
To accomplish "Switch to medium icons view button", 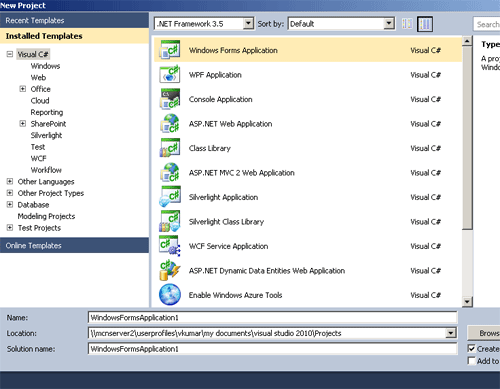I will pyautogui.click(x=425, y=24).
